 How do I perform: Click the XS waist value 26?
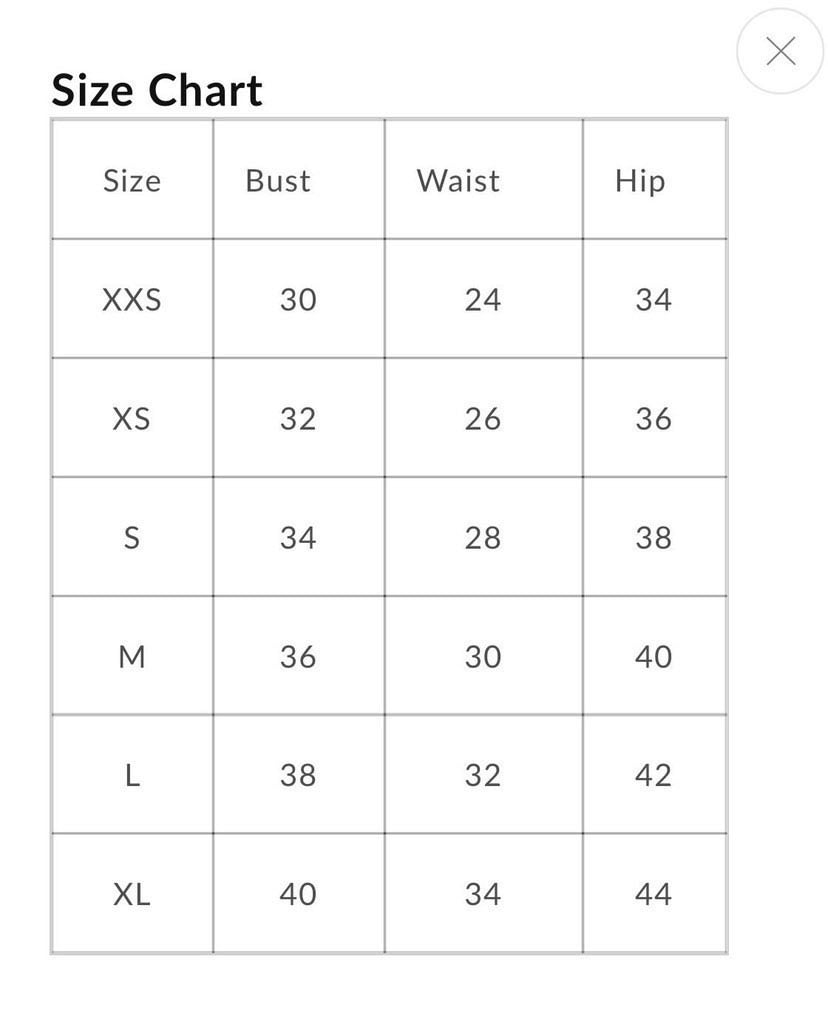(x=482, y=419)
